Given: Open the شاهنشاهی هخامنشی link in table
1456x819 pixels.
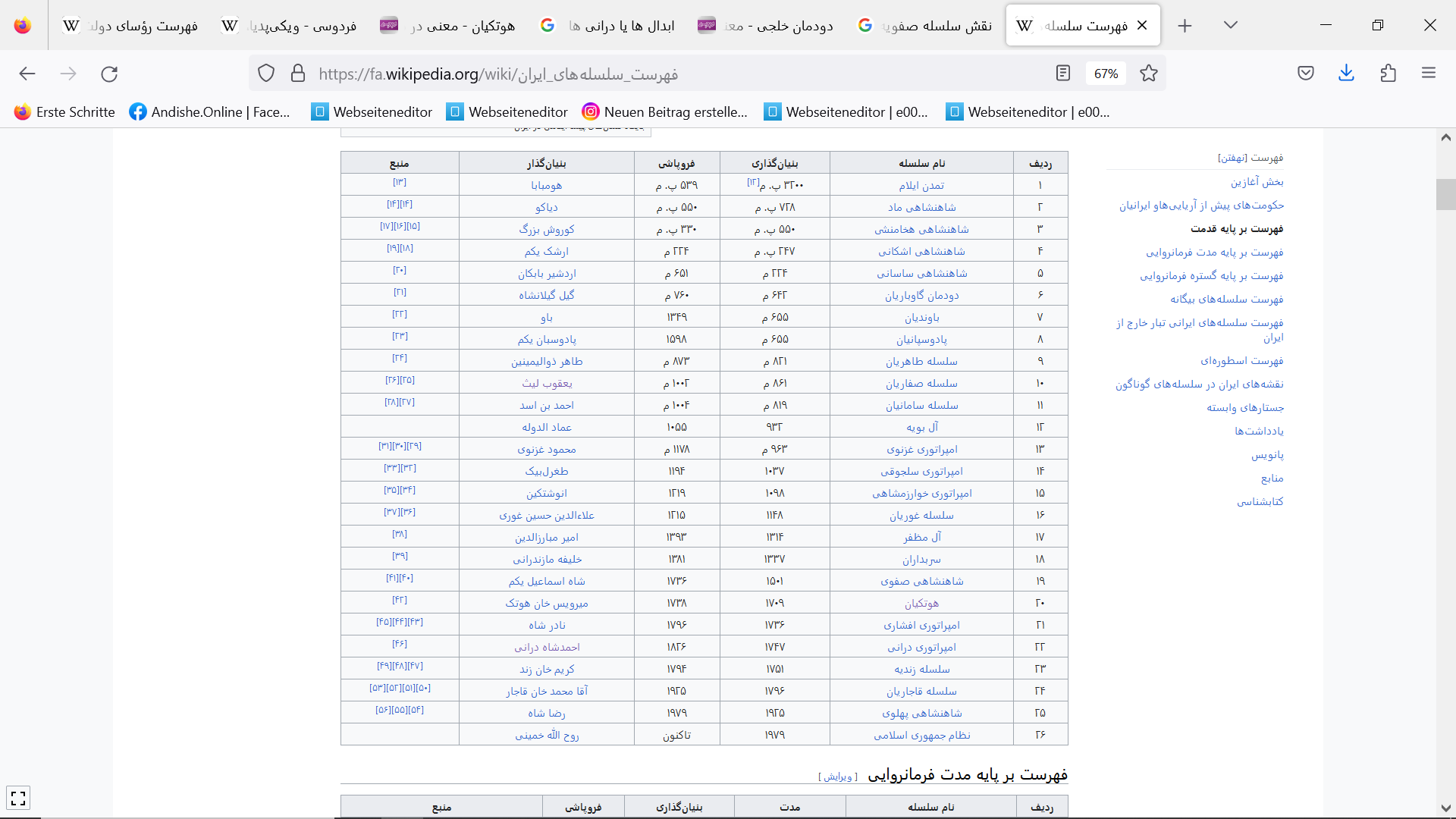Looking at the screenshot, I should (921, 229).
